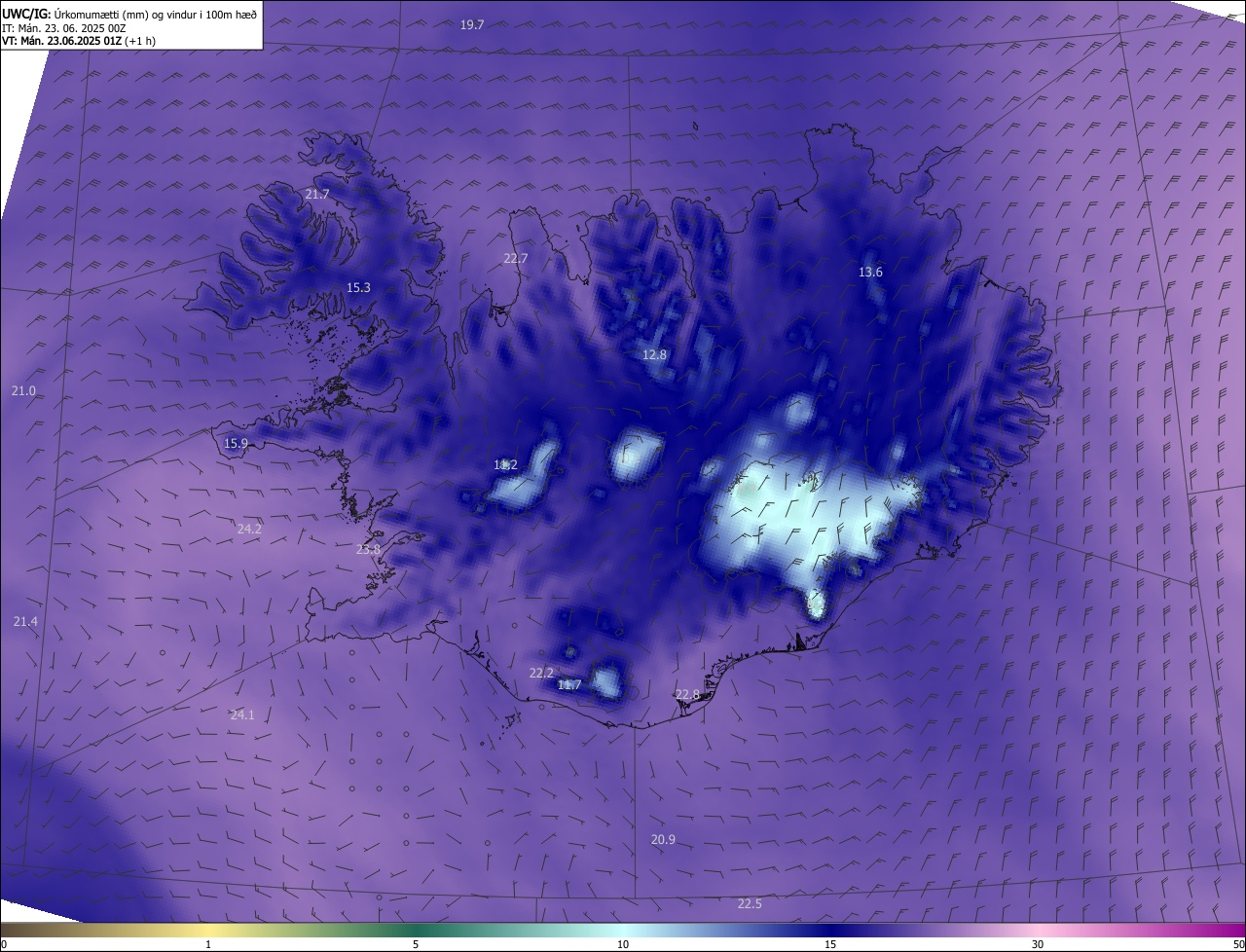Image resolution: width=1246 pixels, height=952 pixels.
Task: Select the 12.8 value label
Action: click(654, 354)
